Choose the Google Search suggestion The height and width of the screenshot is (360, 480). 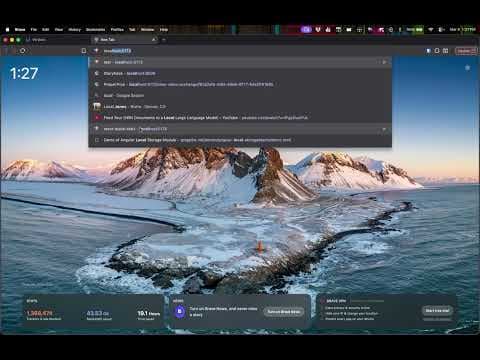click(x=240, y=95)
